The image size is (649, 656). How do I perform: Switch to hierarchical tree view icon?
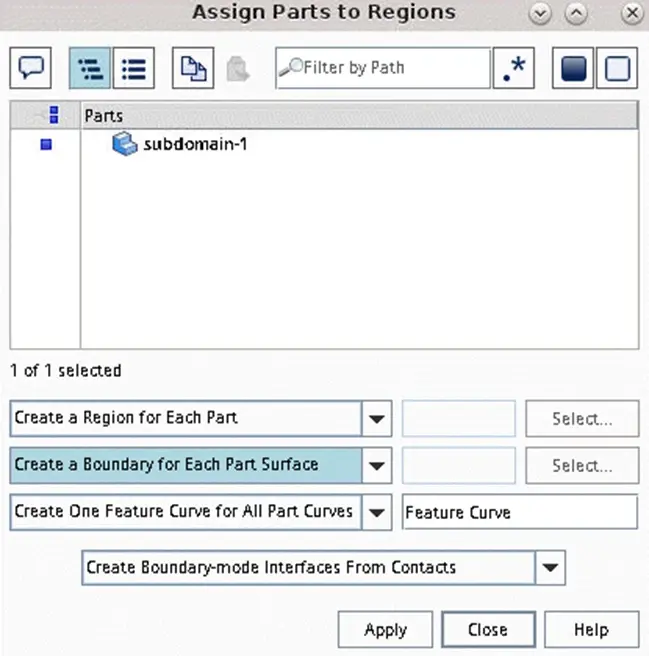click(x=90, y=68)
